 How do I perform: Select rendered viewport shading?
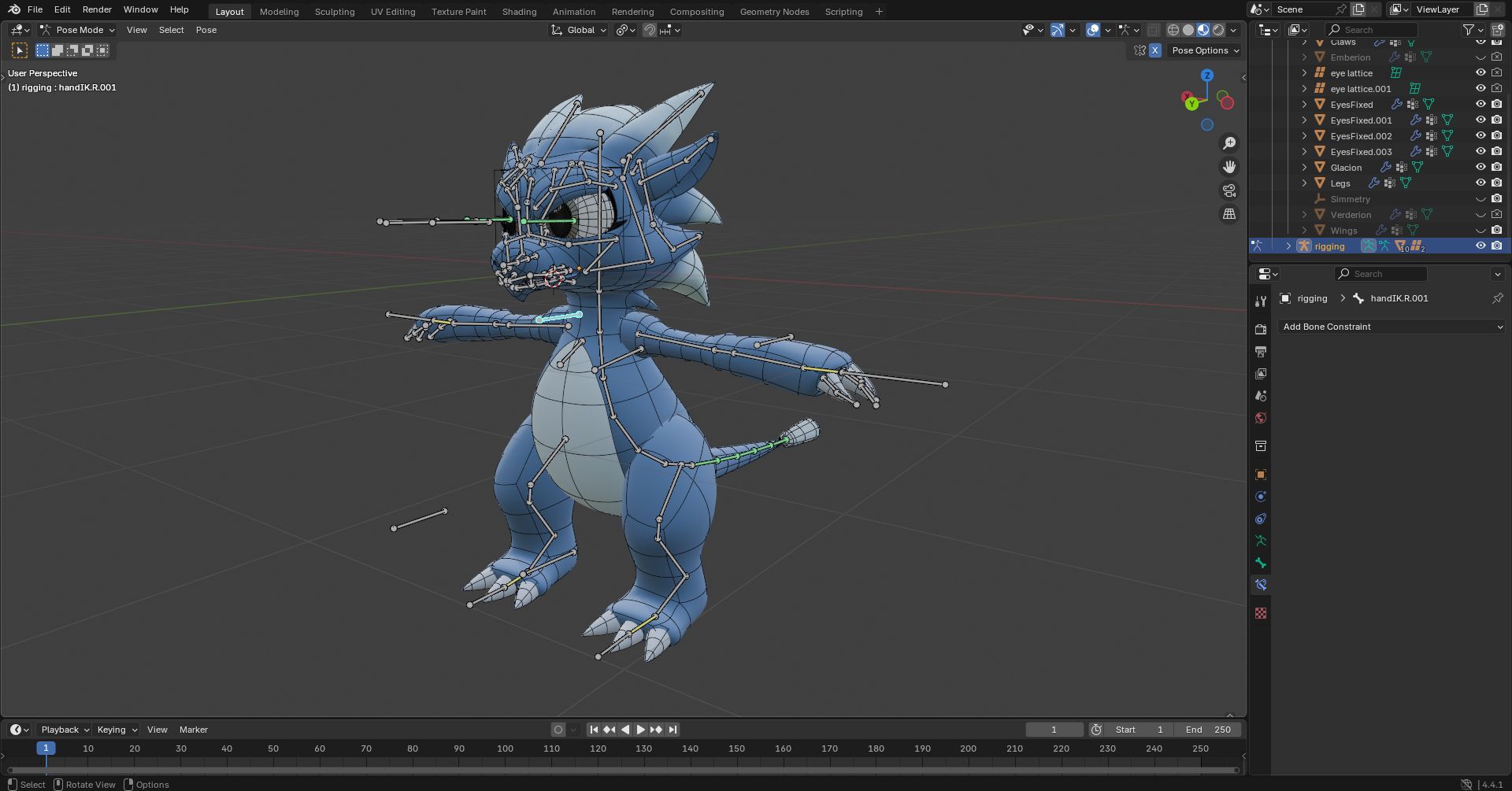[1218, 30]
